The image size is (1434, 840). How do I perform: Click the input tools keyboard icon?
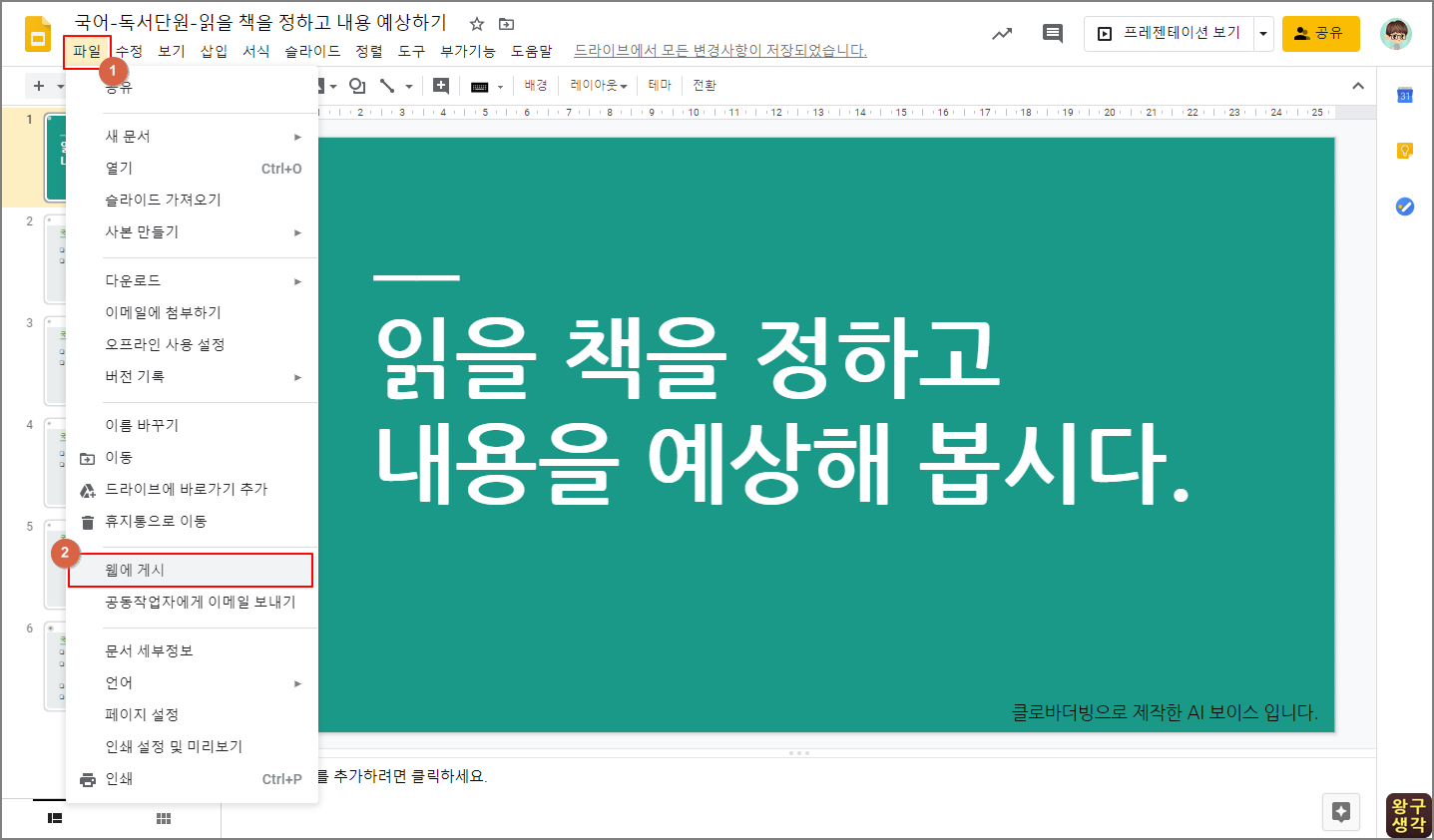[x=480, y=87]
